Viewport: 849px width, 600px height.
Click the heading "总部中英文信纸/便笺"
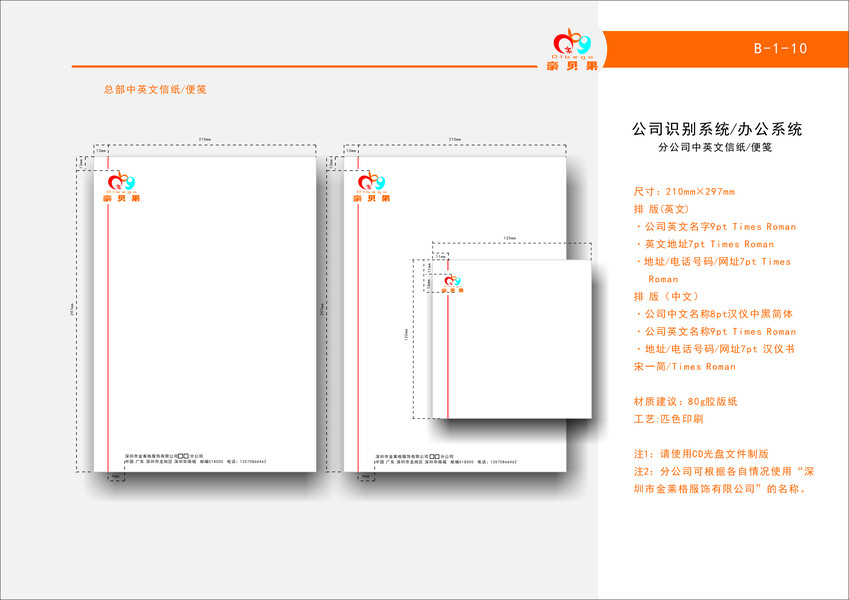click(x=155, y=89)
